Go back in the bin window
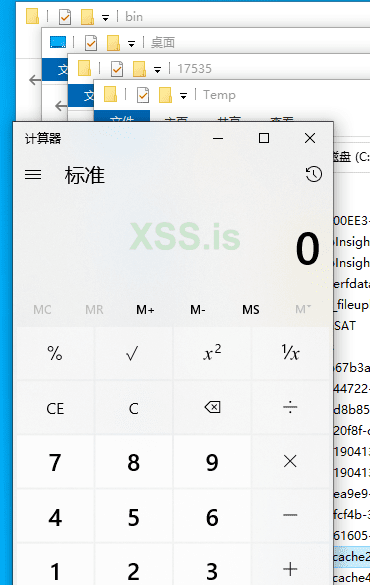 pyautogui.click(x=35, y=79)
